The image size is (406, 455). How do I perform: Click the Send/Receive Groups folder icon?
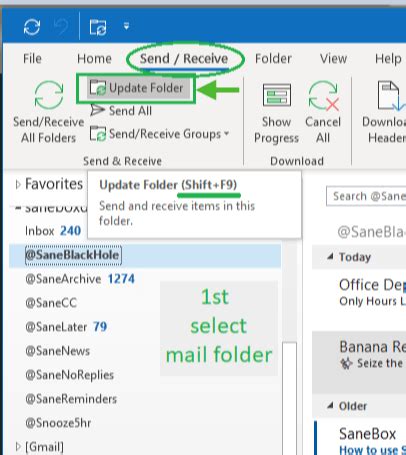pos(98,134)
